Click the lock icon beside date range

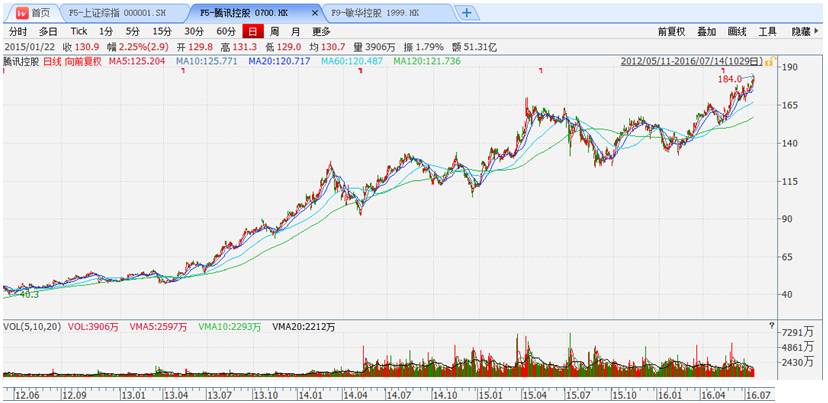coord(769,61)
